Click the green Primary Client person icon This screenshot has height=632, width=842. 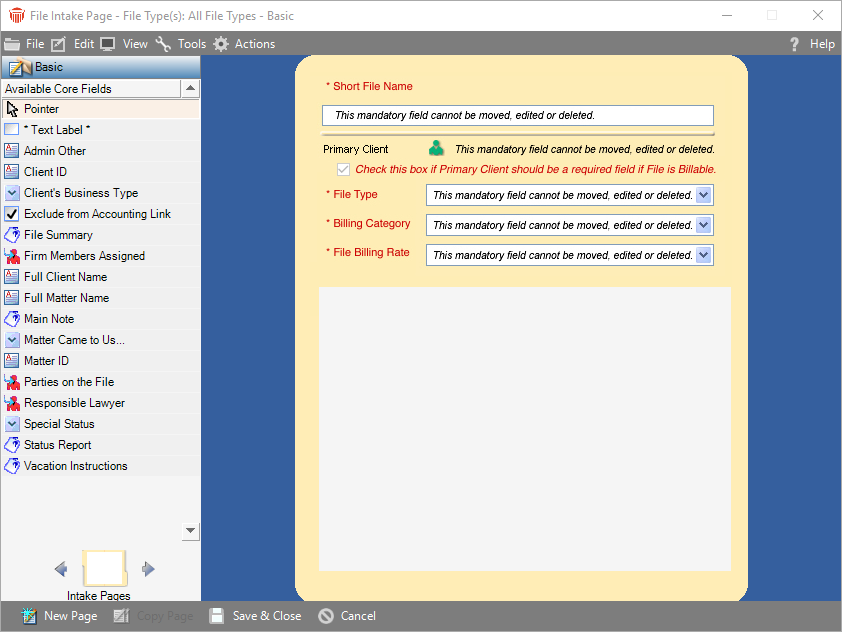[x=436, y=149]
